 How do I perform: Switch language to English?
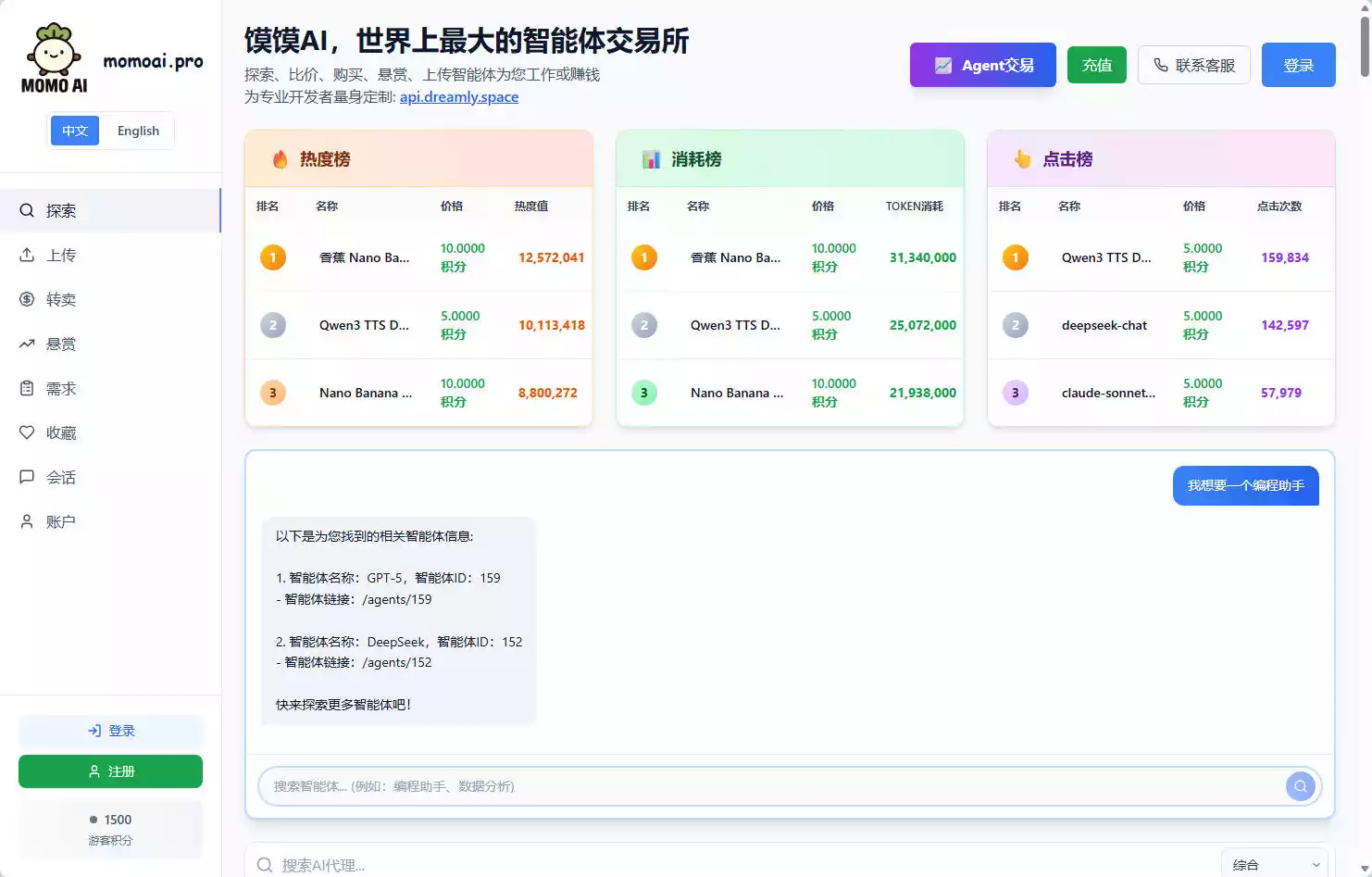(138, 131)
